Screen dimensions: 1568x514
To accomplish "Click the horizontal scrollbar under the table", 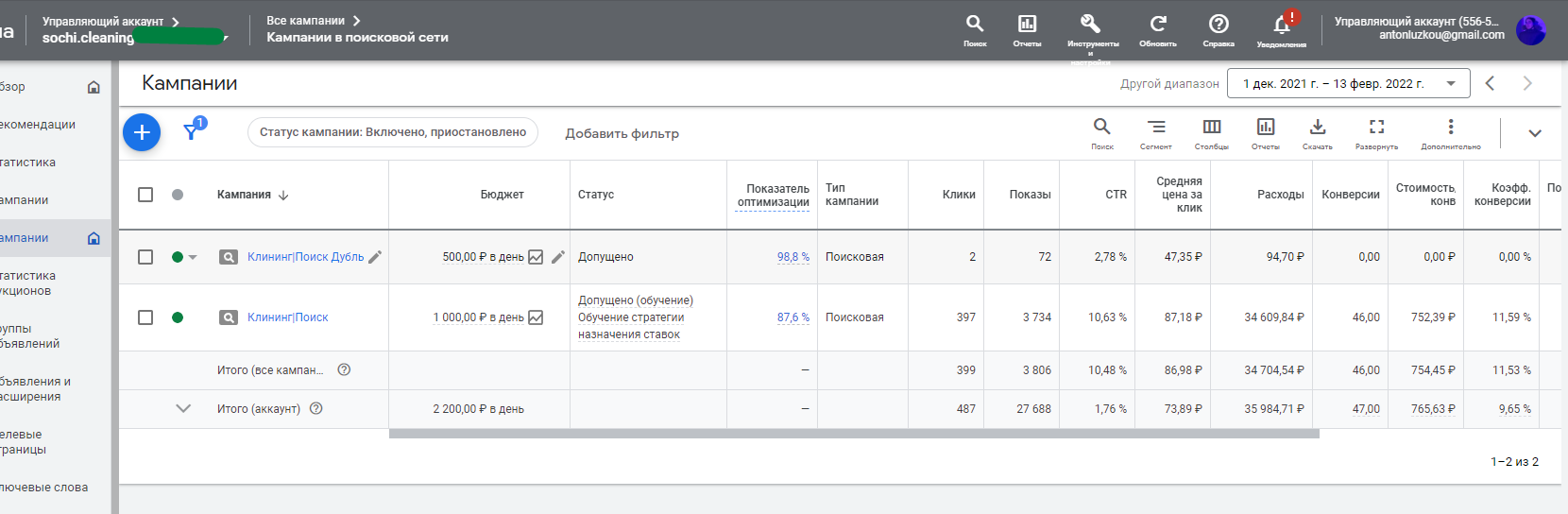I will click(854, 434).
